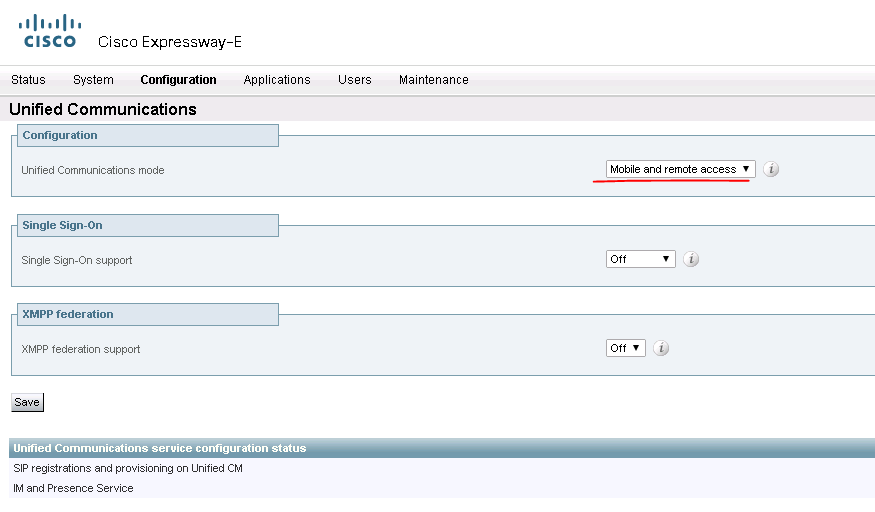
Task: Open info icon for Unified Communications mode
Action: [771, 169]
